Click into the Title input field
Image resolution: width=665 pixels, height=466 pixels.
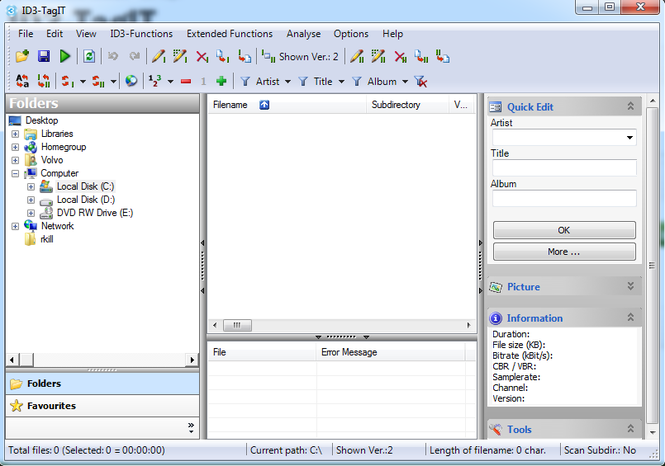point(564,168)
